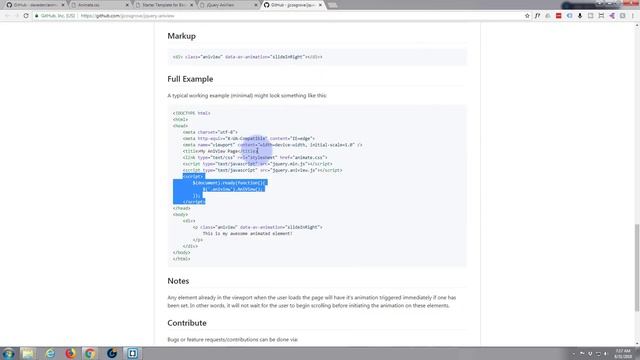Screen dimensions: 640x360
Task: Click the purple share-like extension icon
Action: pyautogui.click(x=612, y=16)
